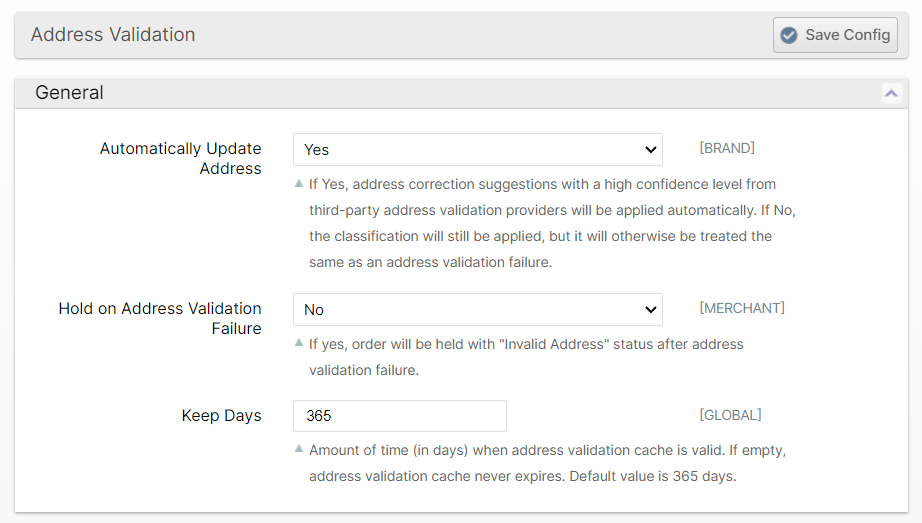This screenshot has height=523, width=922.
Task: Click the [BRAND] scope label
Action: 727,148
